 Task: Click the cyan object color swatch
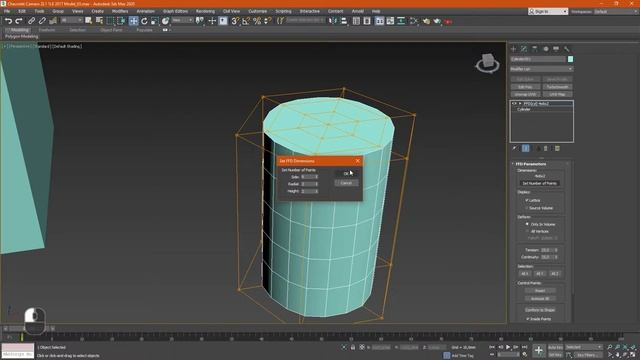point(570,59)
